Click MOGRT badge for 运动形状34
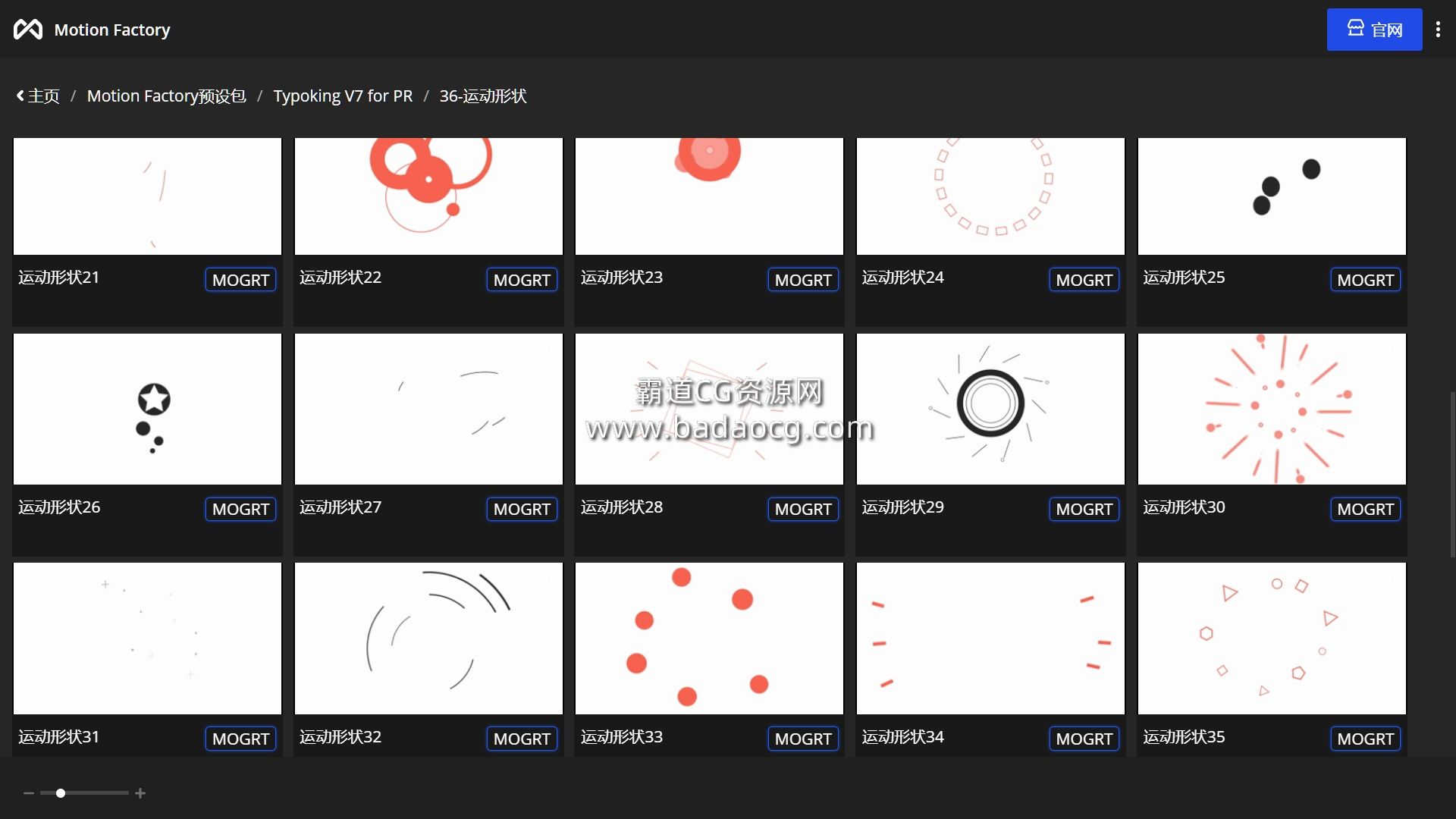The image size is (1456, 819). click(1084, 739)
